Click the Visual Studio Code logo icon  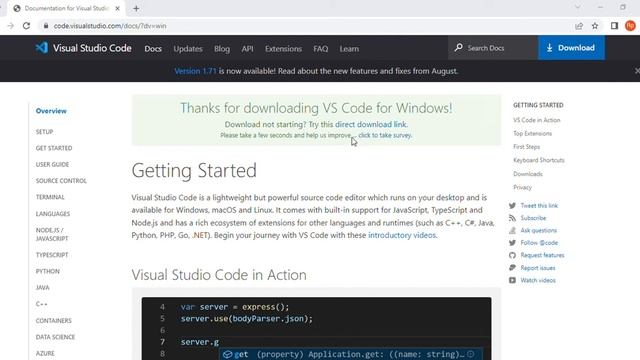point(42,48)
